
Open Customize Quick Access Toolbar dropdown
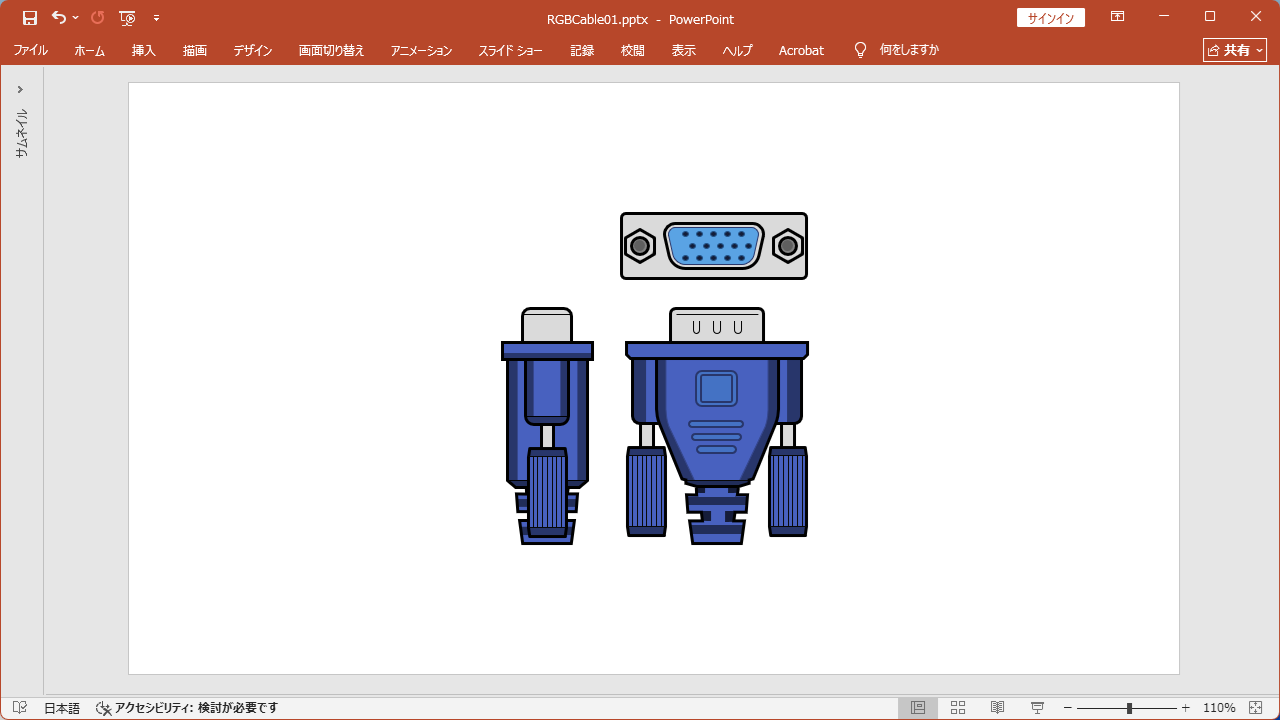click(156, 18)
